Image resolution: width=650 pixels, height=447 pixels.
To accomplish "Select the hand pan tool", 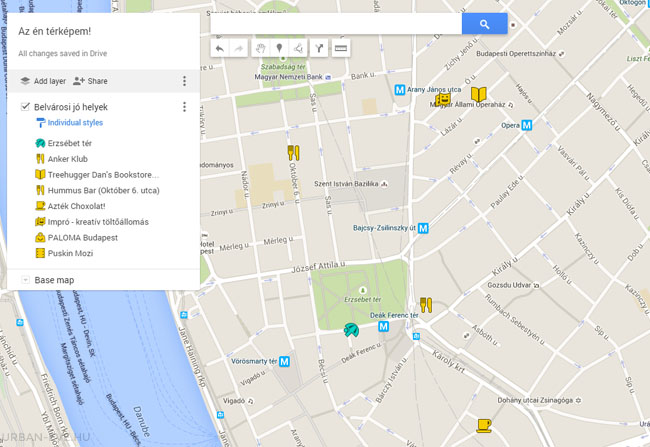I will point(260,49).
